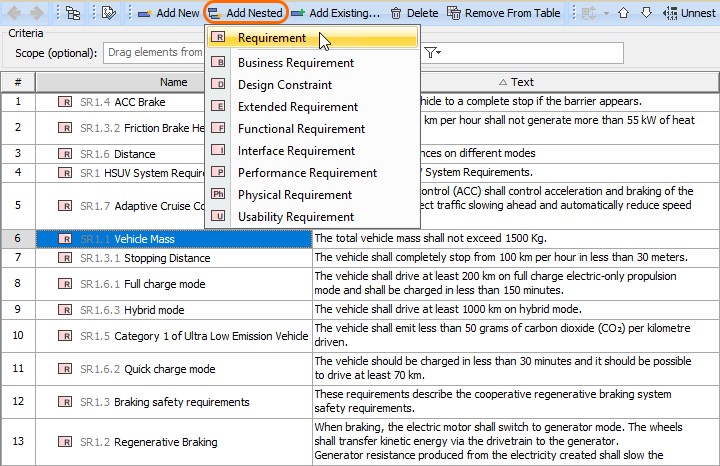Image resolution: width=720 pixels, height=466 pixels.
Task: Click the SR1.2 Regenerative Braking requirement icon
Action: (x=65, y=442)
